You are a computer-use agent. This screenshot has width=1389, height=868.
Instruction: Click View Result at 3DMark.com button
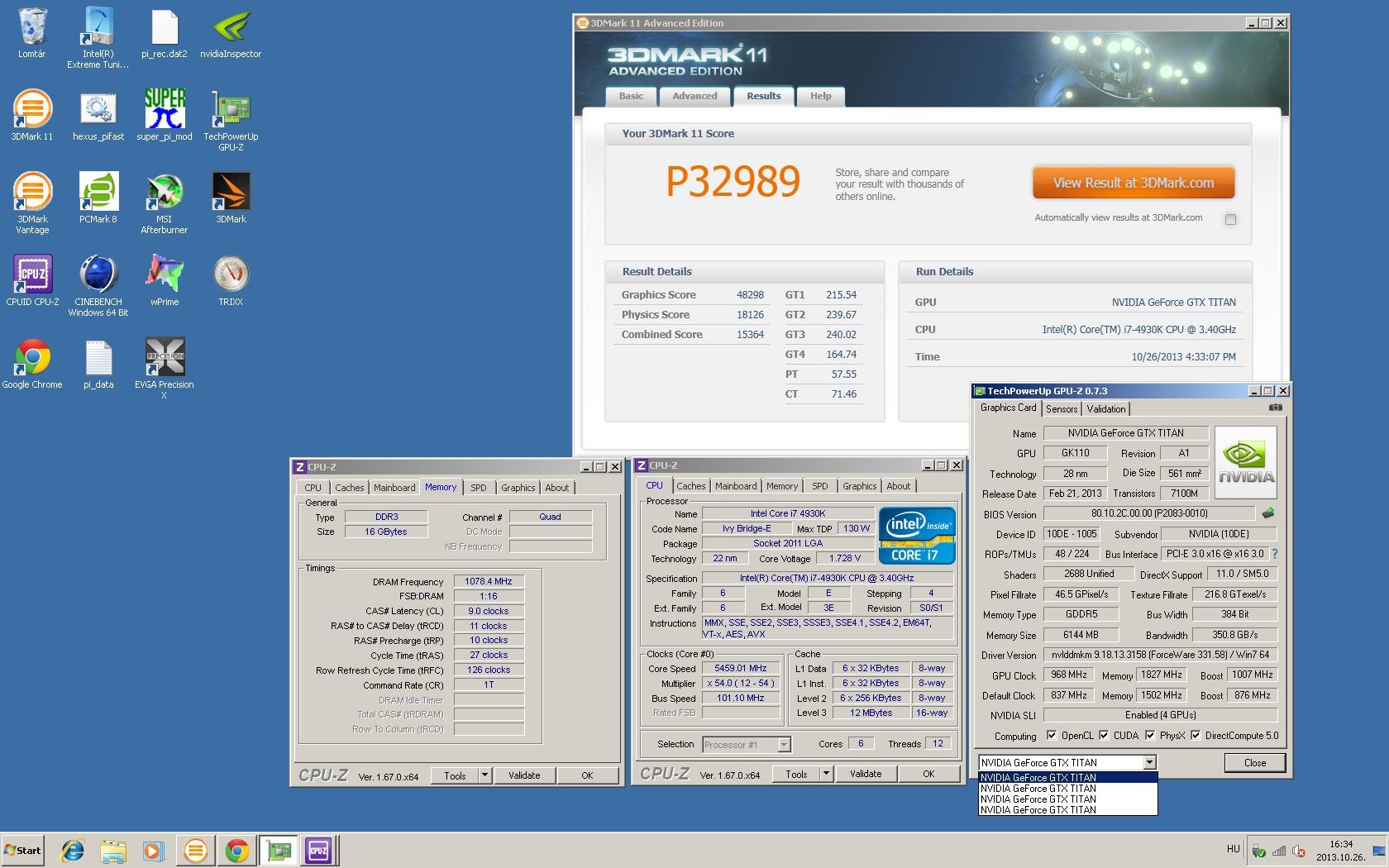click(x=1134, y=184)
